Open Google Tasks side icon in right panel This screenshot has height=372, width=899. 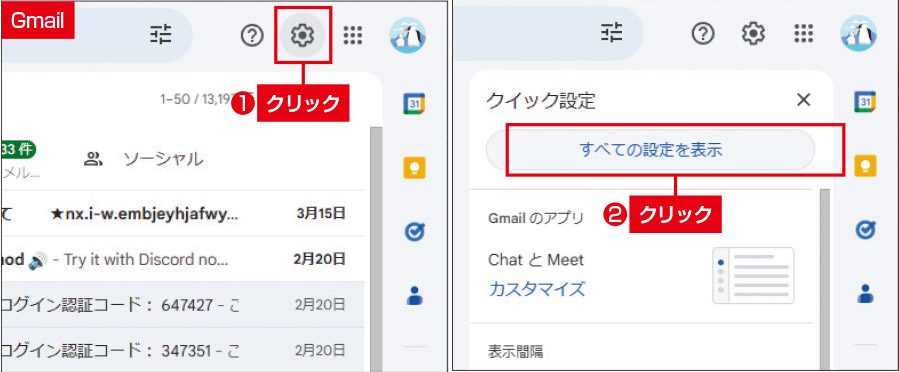(x=865, y=230)
